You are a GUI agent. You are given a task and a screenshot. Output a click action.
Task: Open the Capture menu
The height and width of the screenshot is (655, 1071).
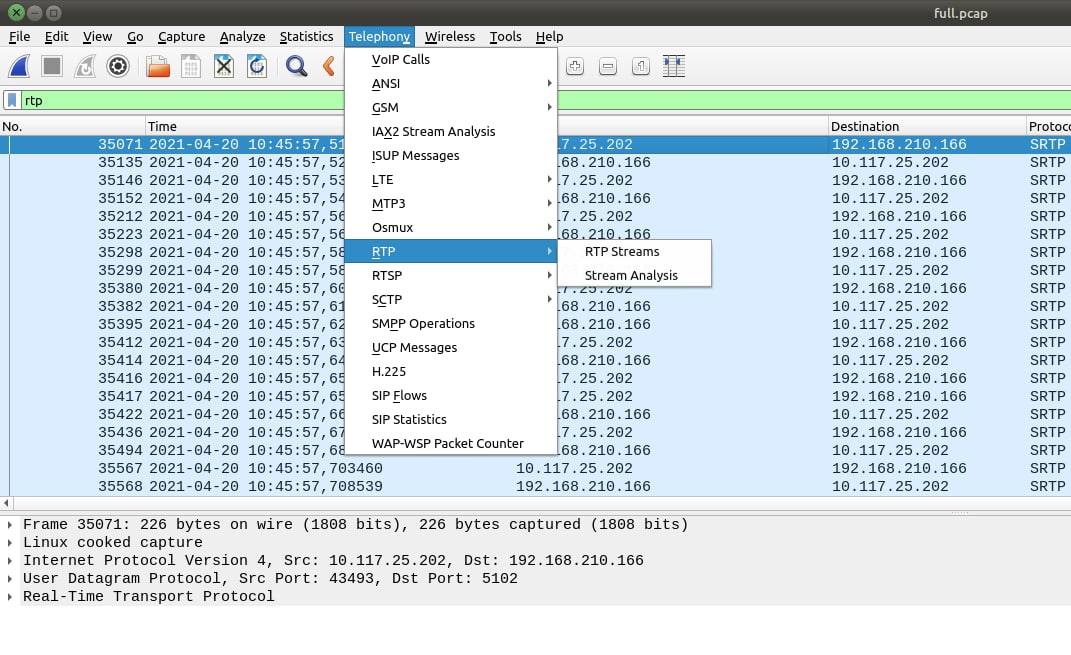(182, 37)
